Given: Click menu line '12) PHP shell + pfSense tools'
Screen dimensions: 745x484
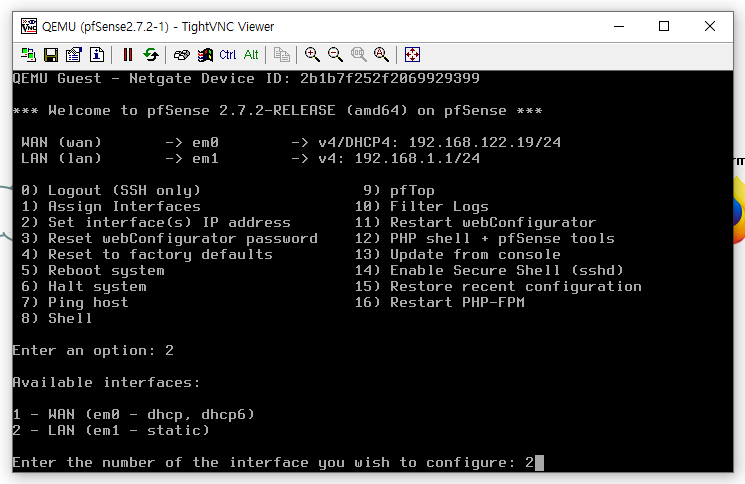Looking at the screenshot, I should click(x=485, y=238).
